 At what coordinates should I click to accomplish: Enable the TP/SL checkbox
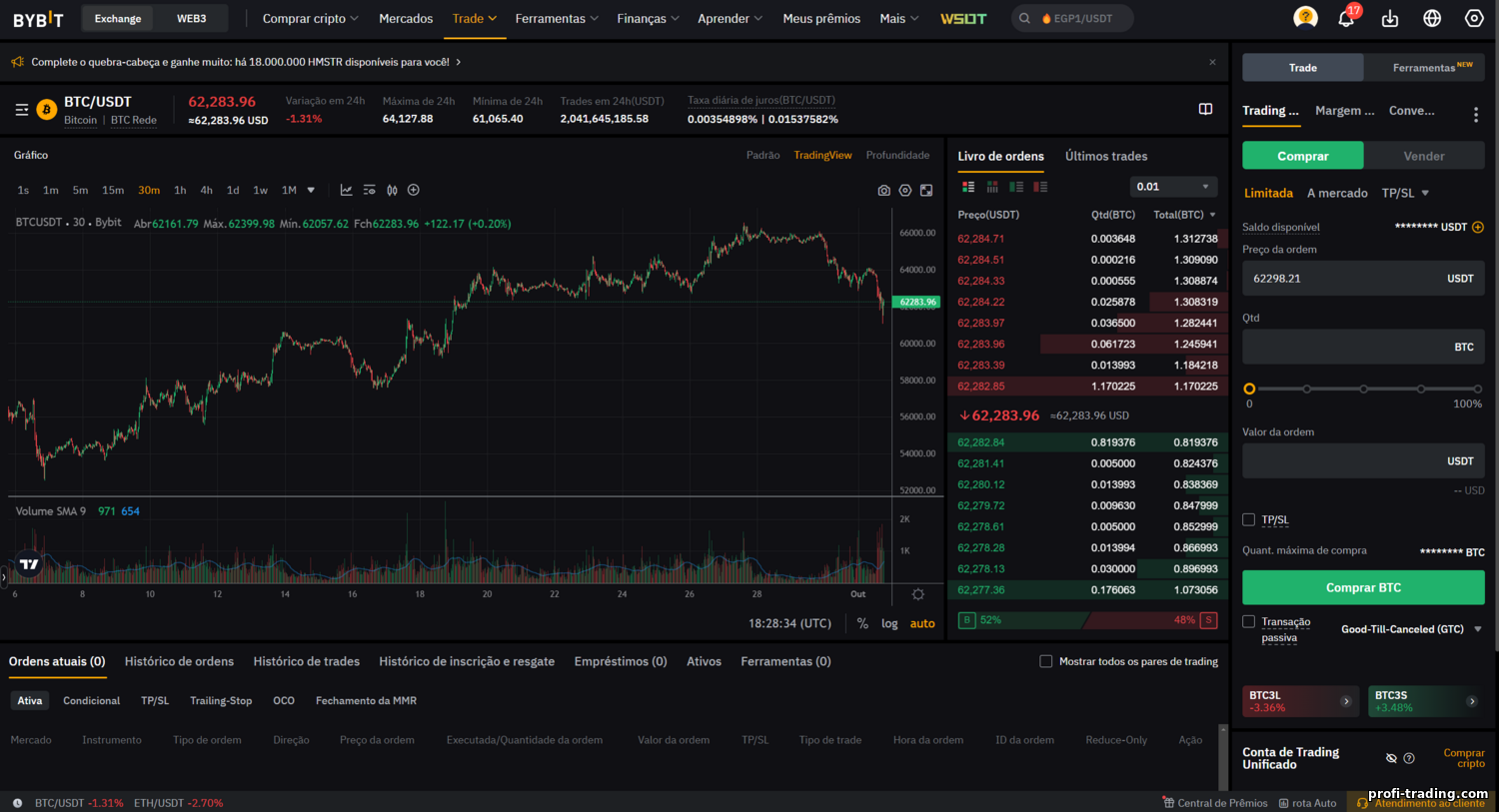click(x=1248, y=519)
